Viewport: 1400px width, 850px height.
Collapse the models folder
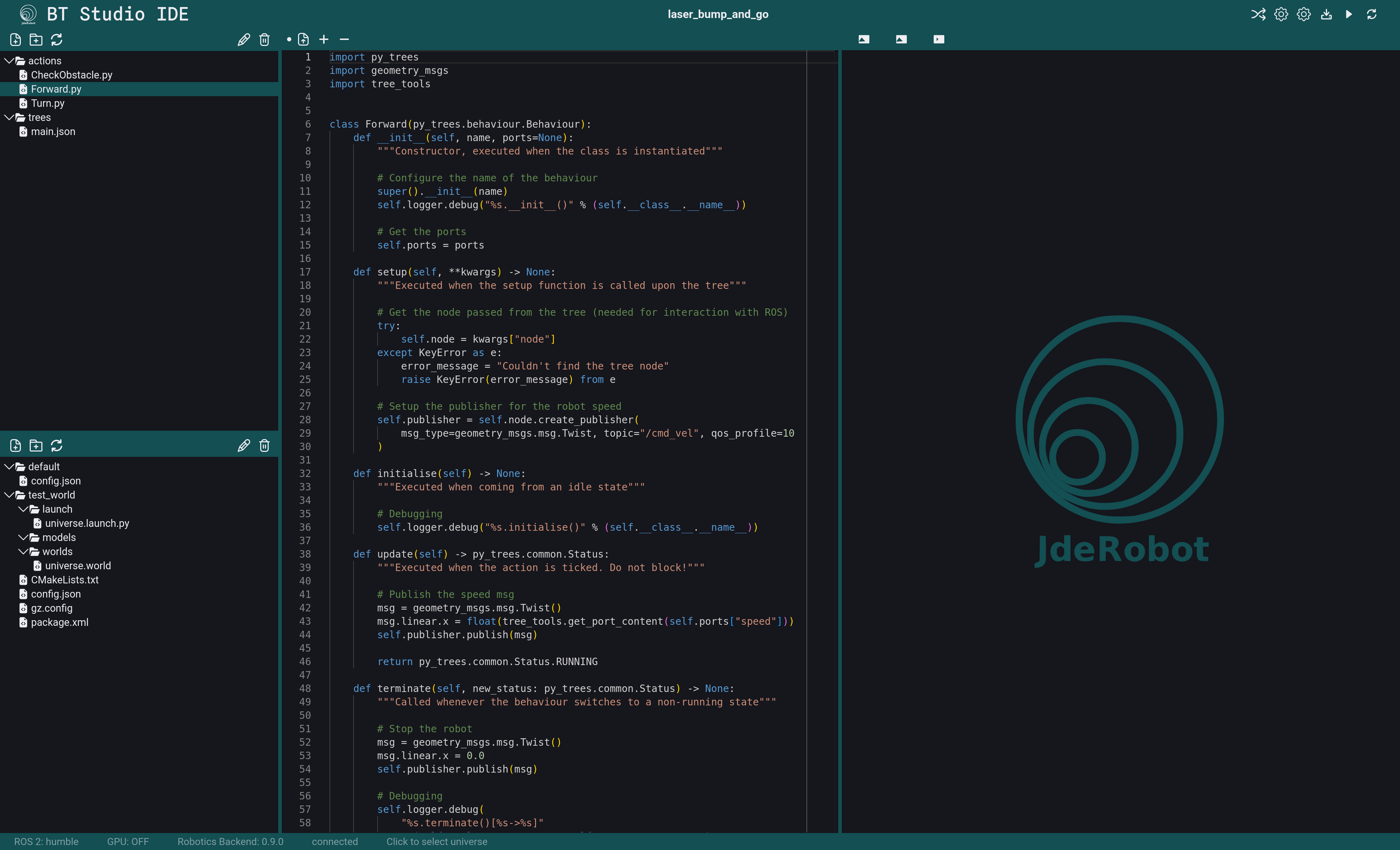coord(23,537)
